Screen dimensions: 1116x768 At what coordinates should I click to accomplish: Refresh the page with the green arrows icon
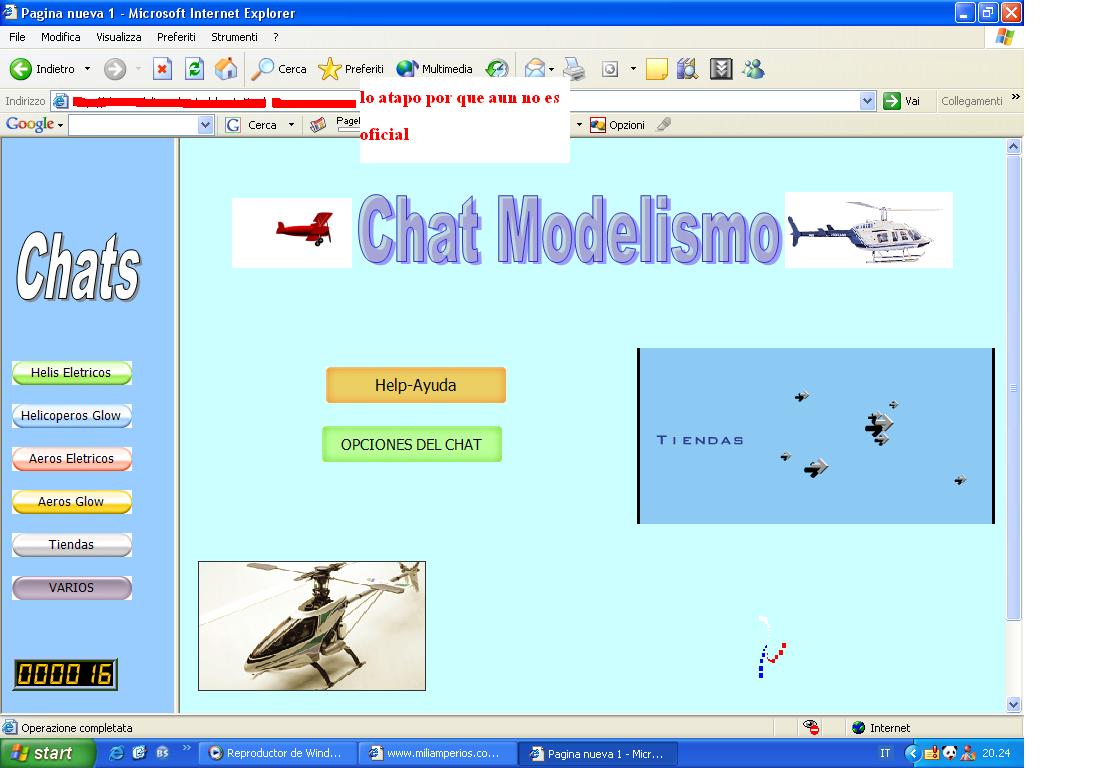194,69
